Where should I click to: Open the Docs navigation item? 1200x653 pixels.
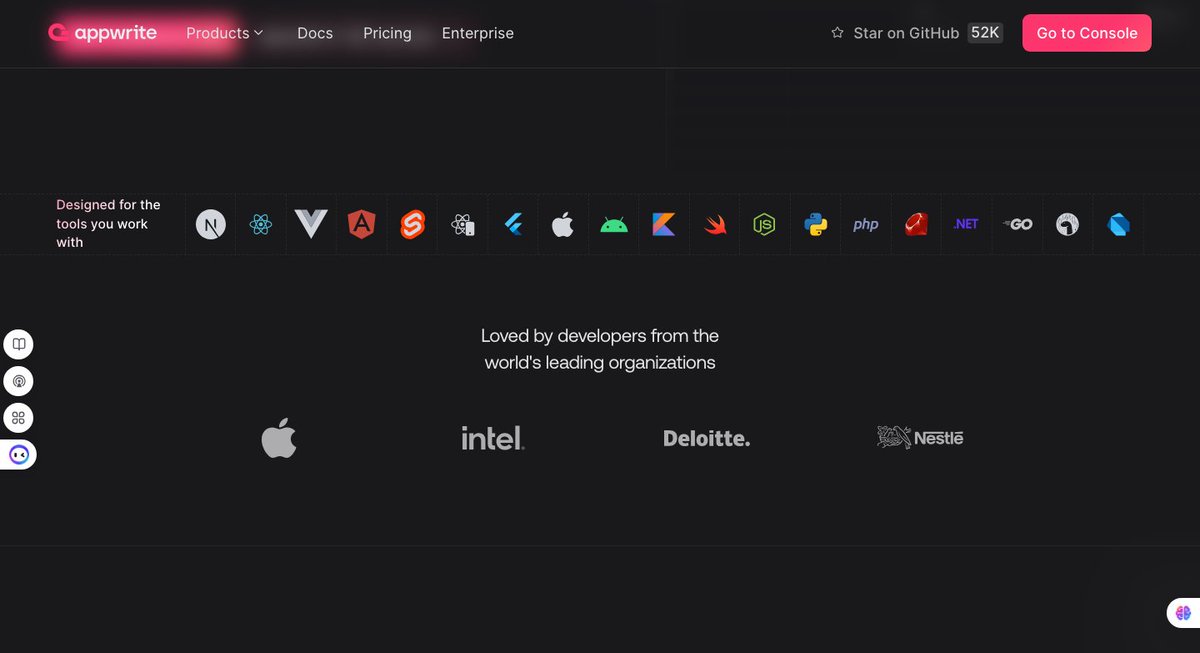315,33
